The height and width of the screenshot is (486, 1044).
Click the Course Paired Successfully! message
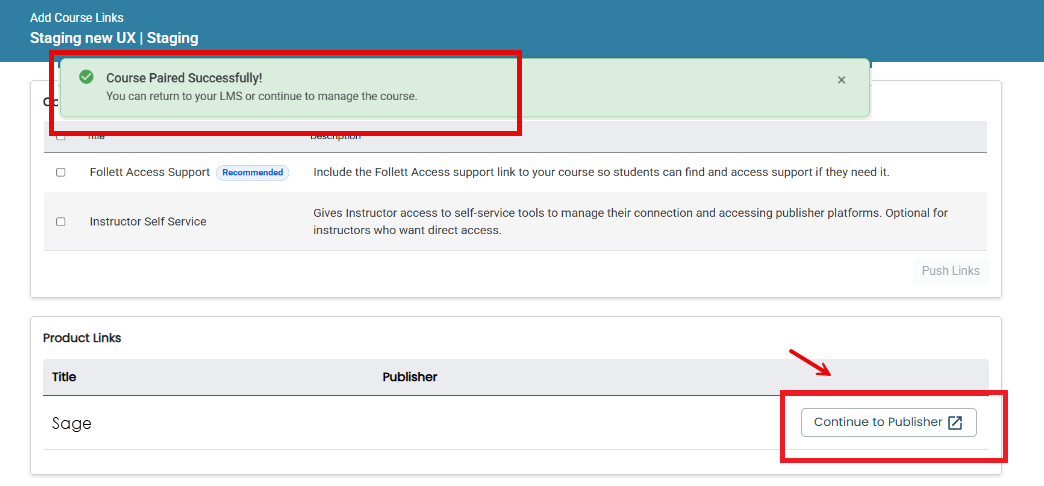(x=184, y=78)
